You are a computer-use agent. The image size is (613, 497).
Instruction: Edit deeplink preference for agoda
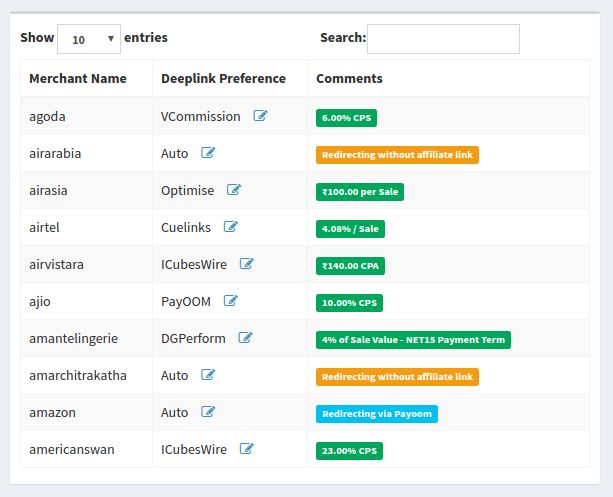tap(260, 116)
